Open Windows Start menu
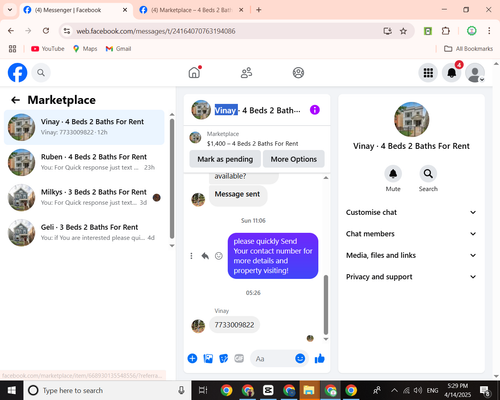The width and height of the screenshot is (500, 400). click(12, 390)
